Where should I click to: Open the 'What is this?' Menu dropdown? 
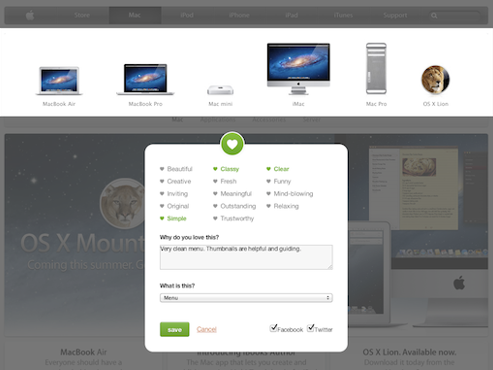(x=246, y=298)
